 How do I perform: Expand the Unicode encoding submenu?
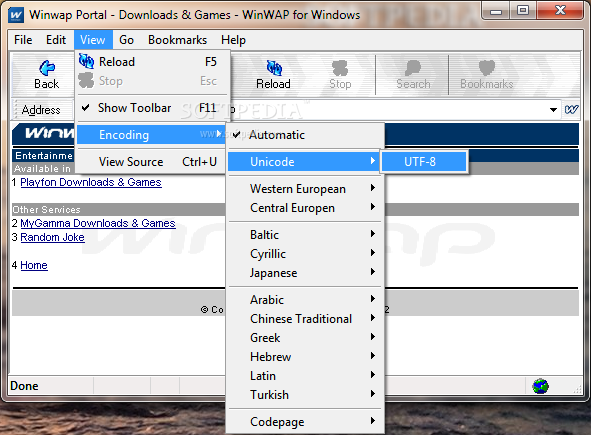click(303, 162)
